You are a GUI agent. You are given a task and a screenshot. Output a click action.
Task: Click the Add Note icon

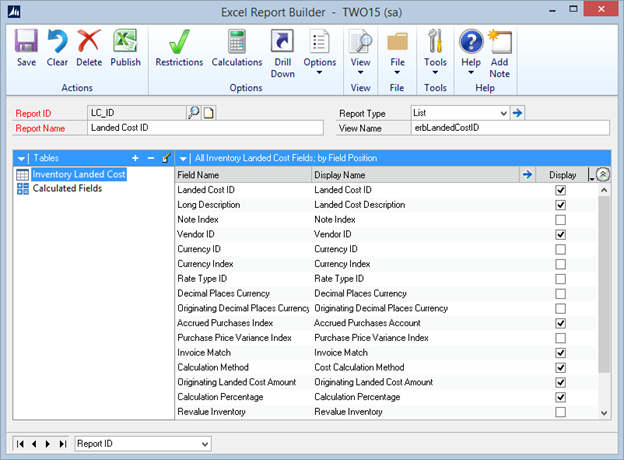pyautogui.click(x=500, y=41)
